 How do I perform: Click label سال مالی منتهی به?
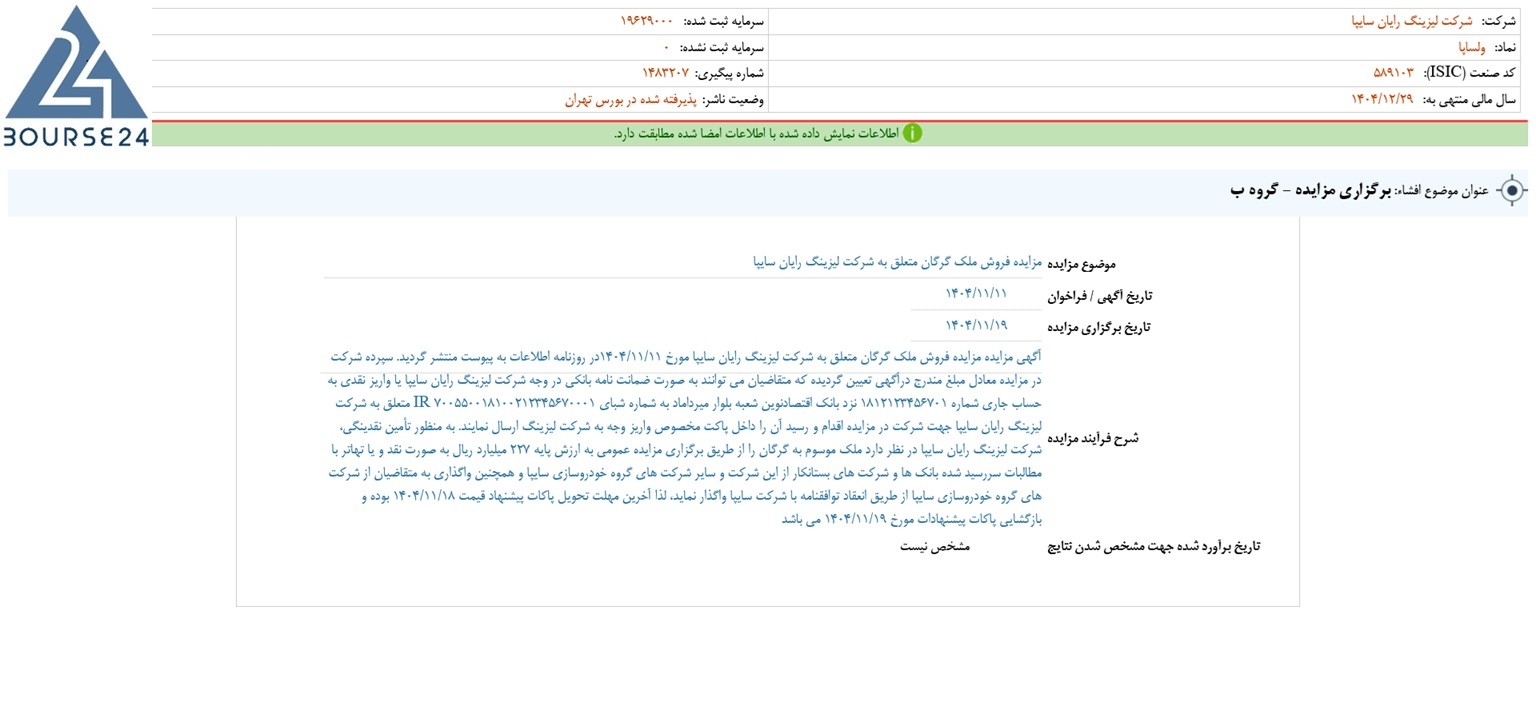click(x=1469, y=99)
